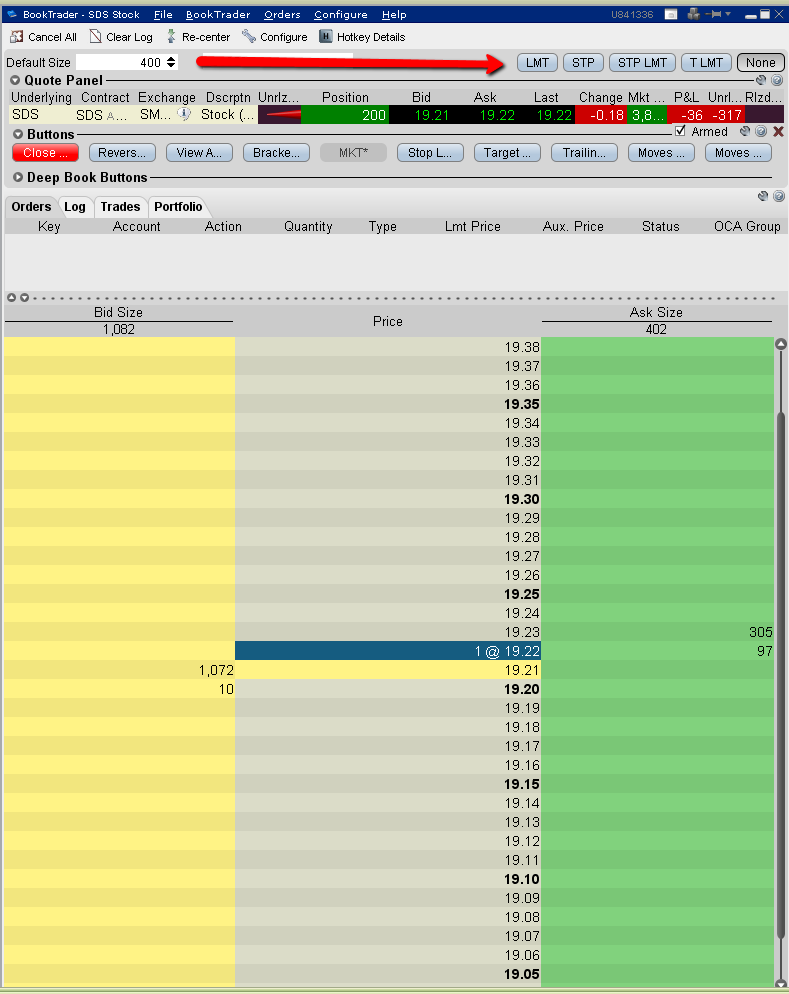Click the OCA Group column header
This screenshot has height=994, width=789.
(747, 226)
